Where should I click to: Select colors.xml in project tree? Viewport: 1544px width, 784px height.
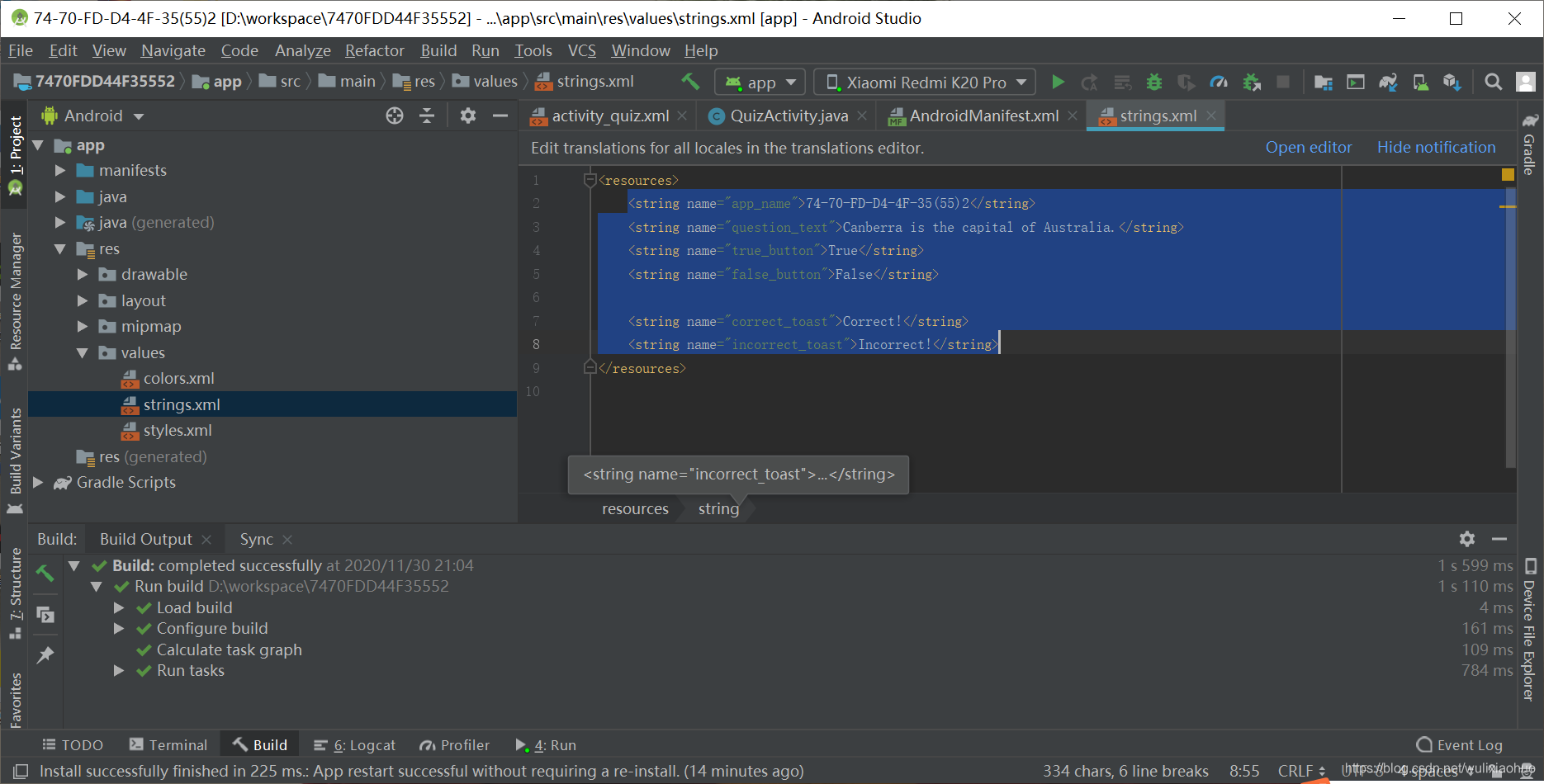[x=178, y=378]
